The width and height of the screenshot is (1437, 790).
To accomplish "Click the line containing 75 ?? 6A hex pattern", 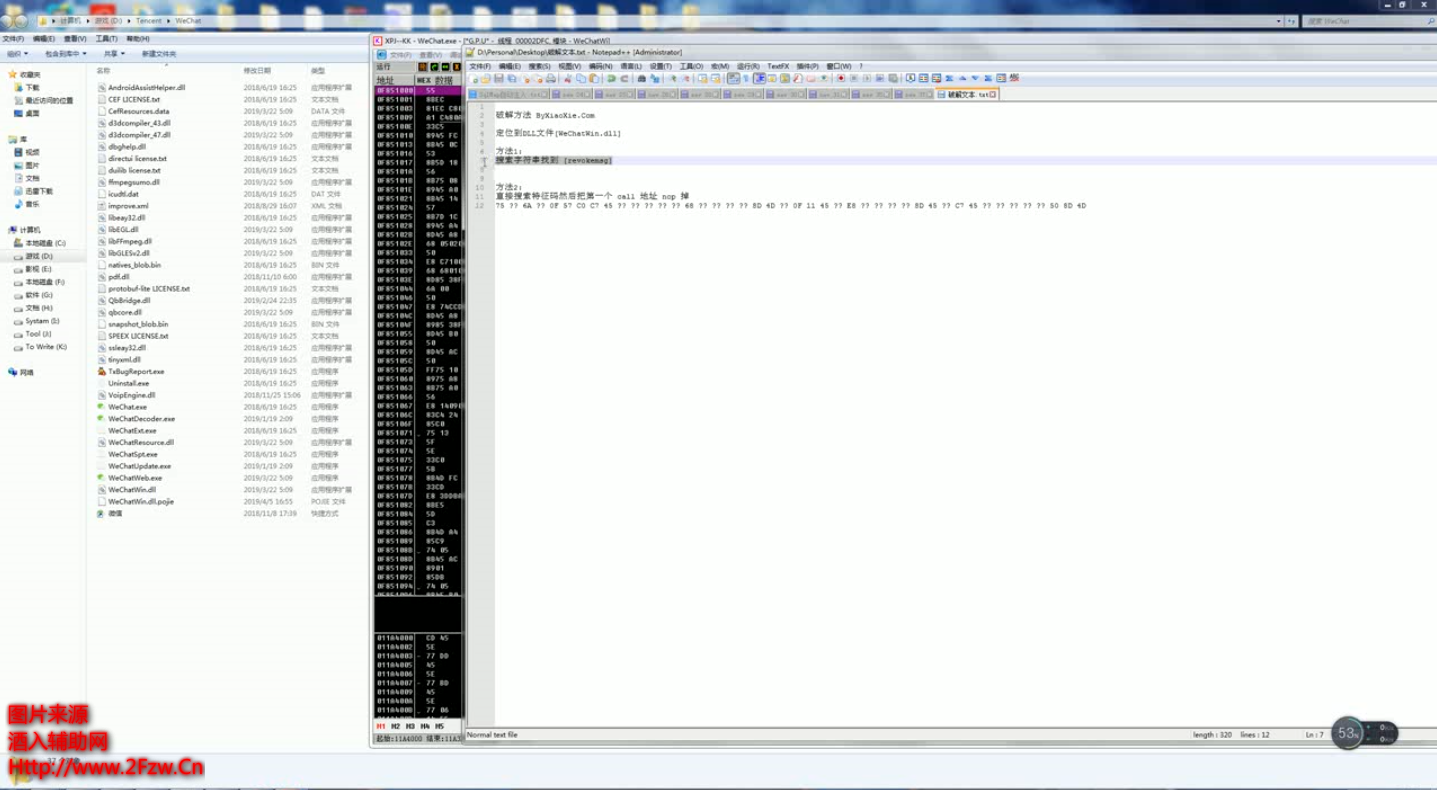I will pos(790,206).
